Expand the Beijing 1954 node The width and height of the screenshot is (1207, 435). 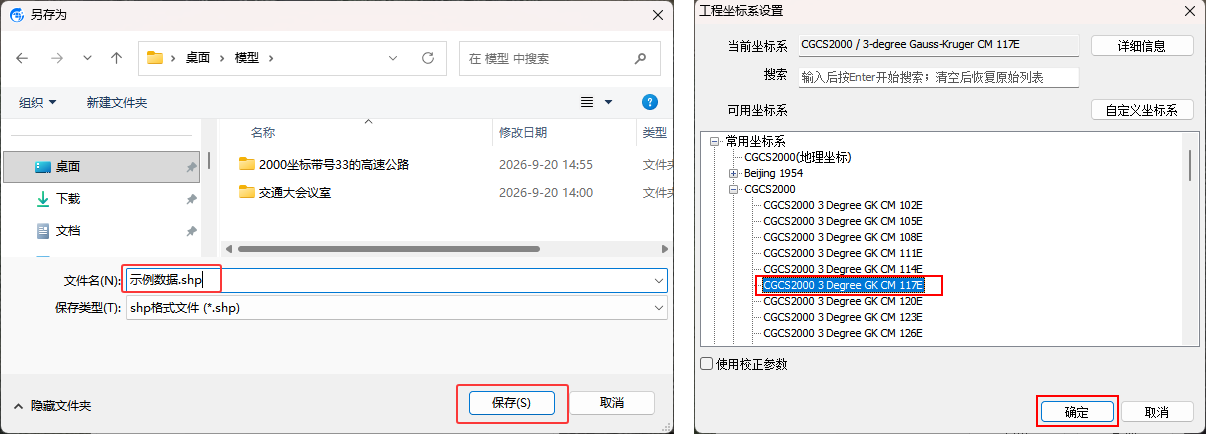click(734, 173)
